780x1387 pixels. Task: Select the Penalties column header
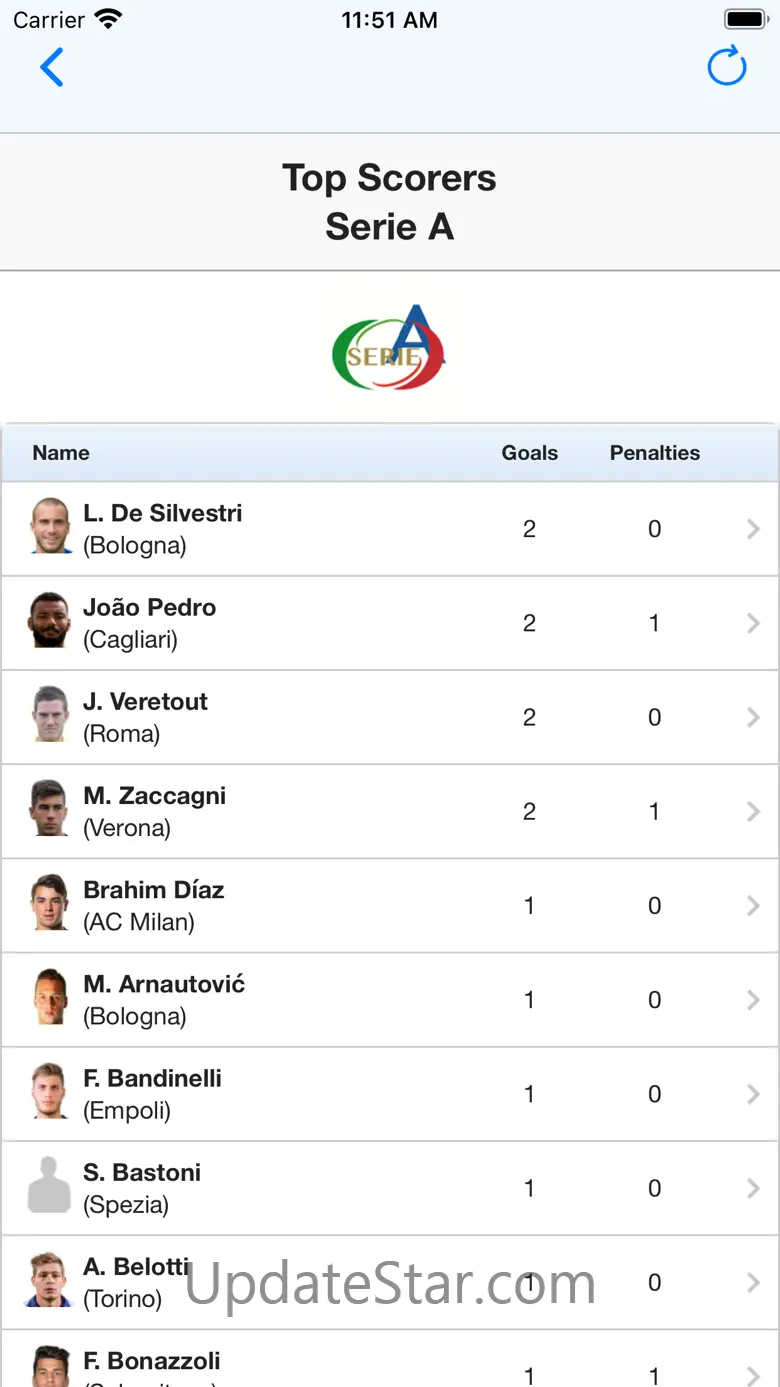coord(654,453)
